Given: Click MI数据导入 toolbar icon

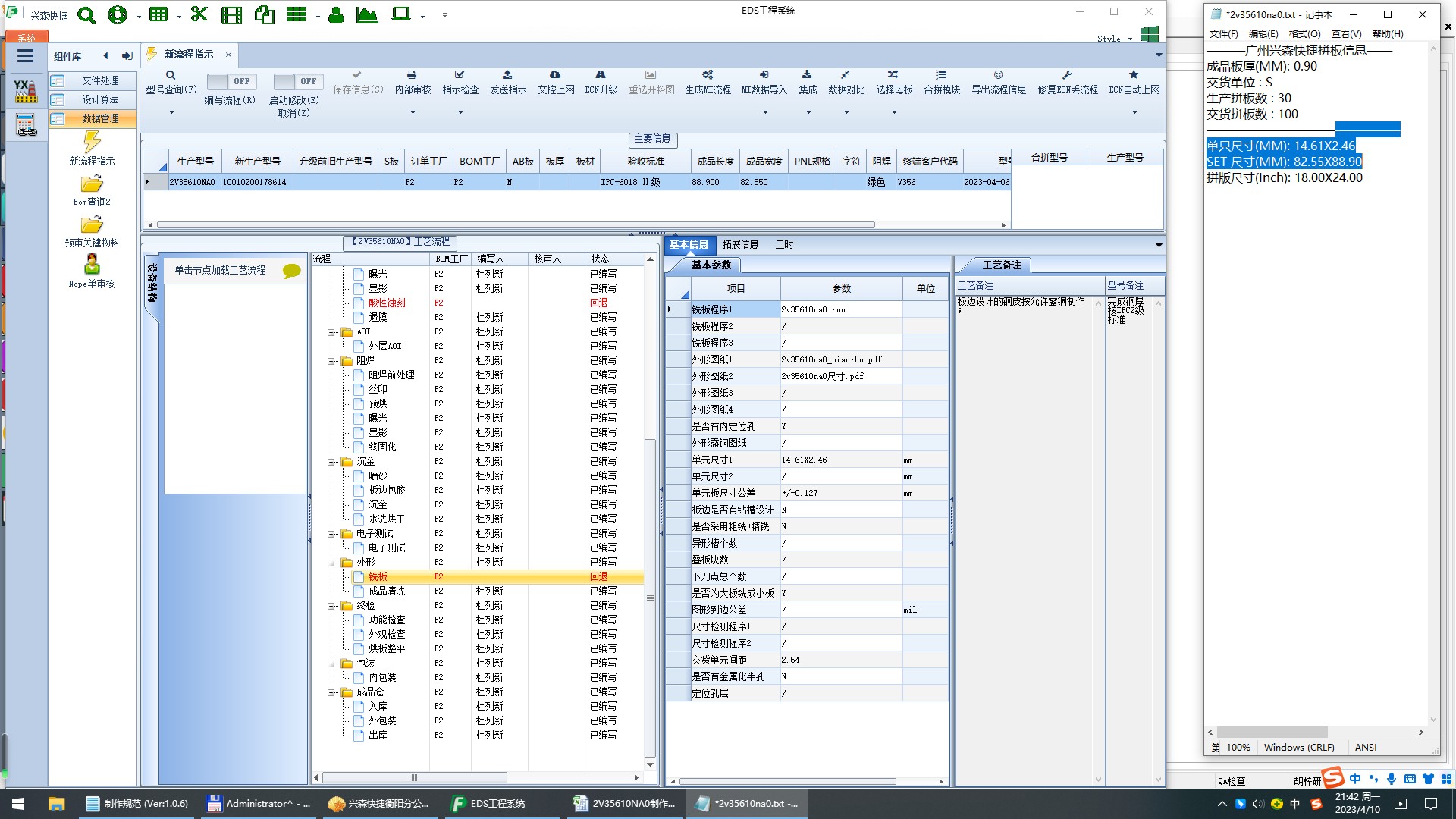Looking at the screenshot, I should click(x=764, y=75).
